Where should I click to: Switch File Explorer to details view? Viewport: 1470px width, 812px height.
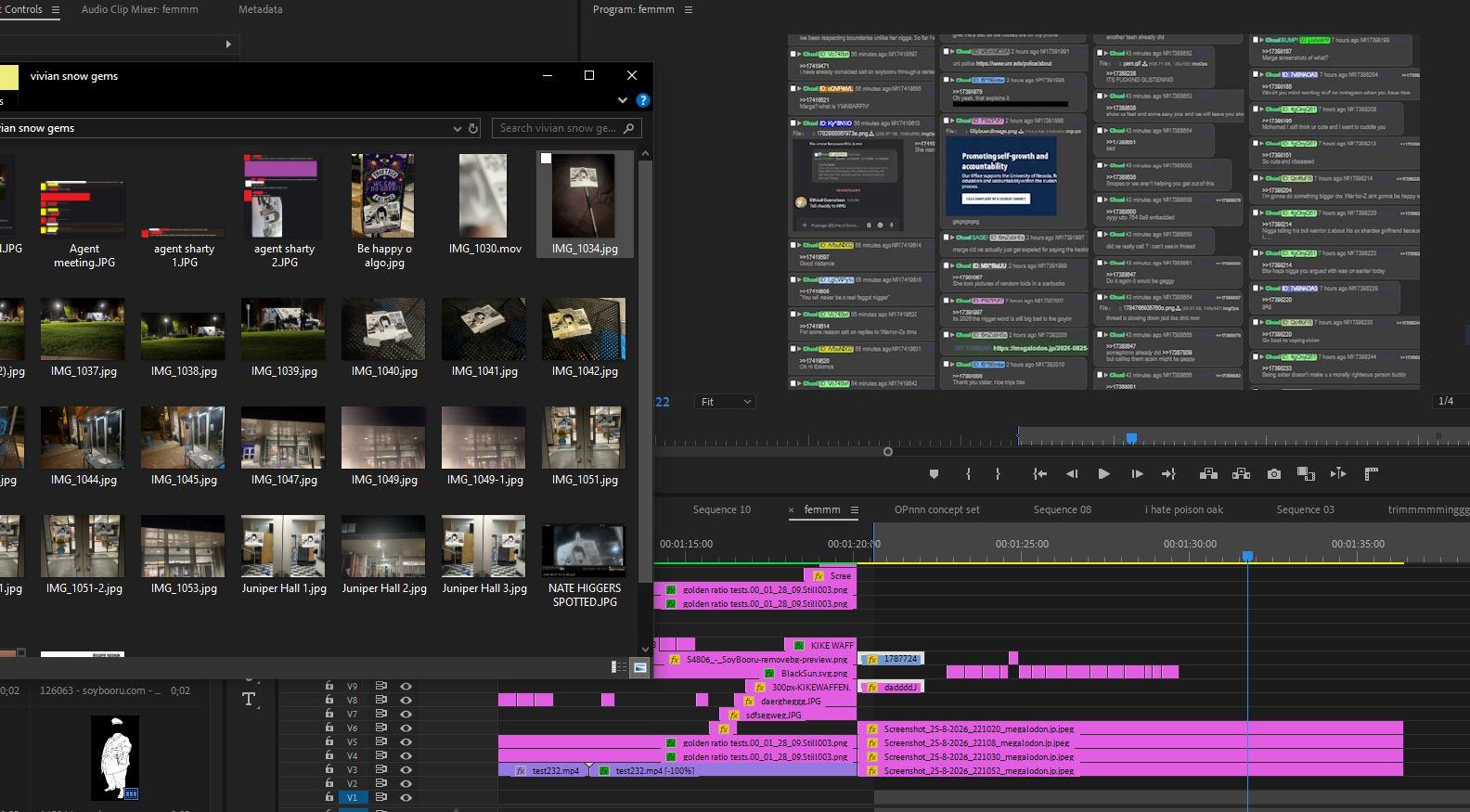[x=619, y=667]
